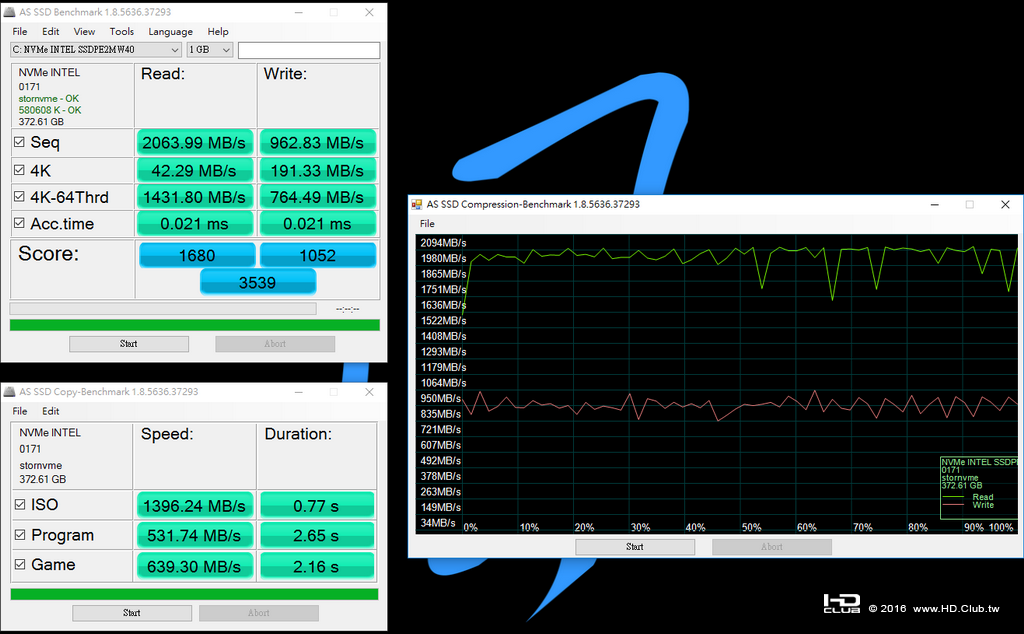
Task: Open the Tools menu
Action: (121, 31)
